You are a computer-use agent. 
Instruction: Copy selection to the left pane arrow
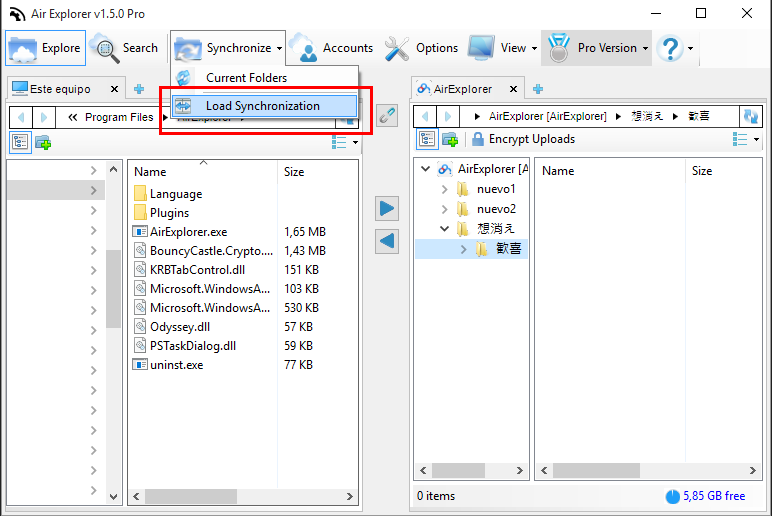point(387,241)
